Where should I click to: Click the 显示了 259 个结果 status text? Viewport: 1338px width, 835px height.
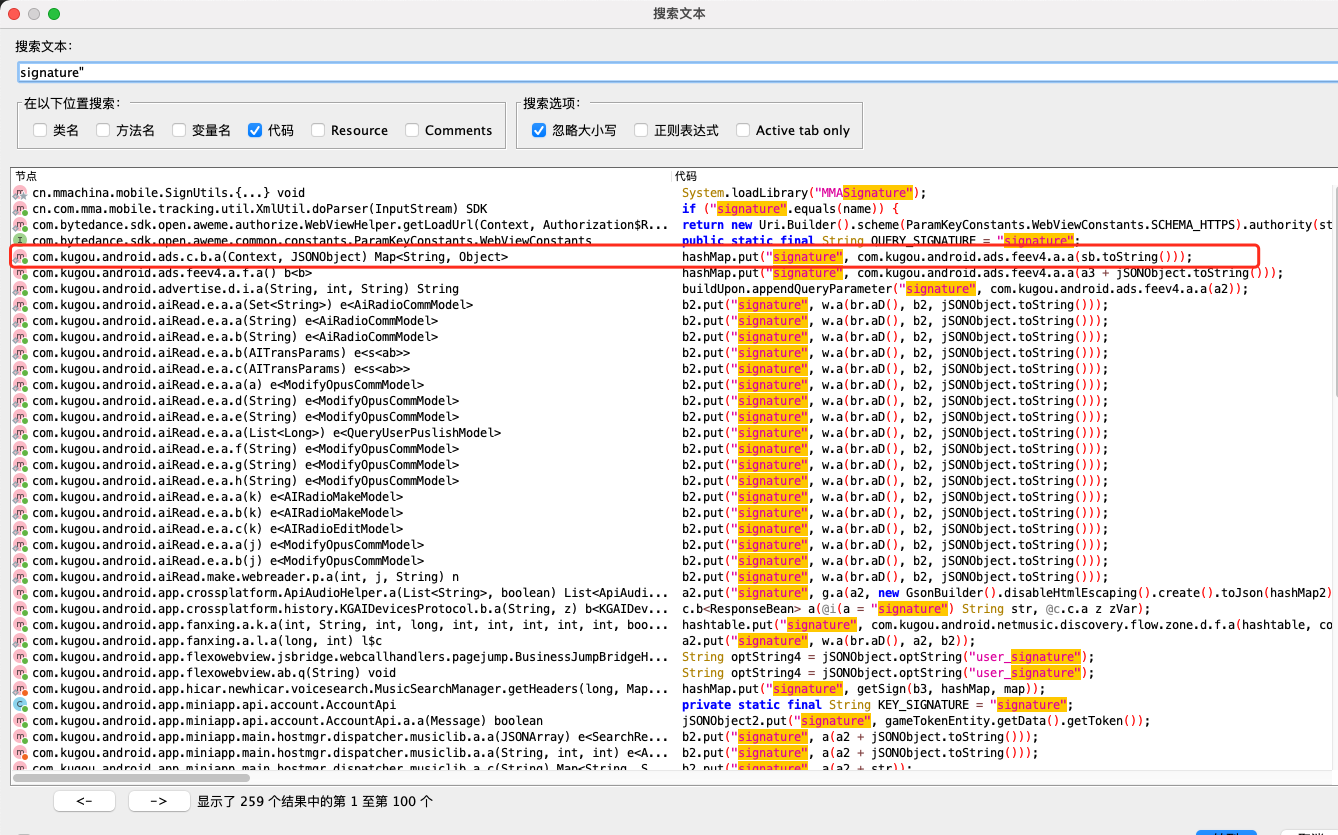pos(315,802)
